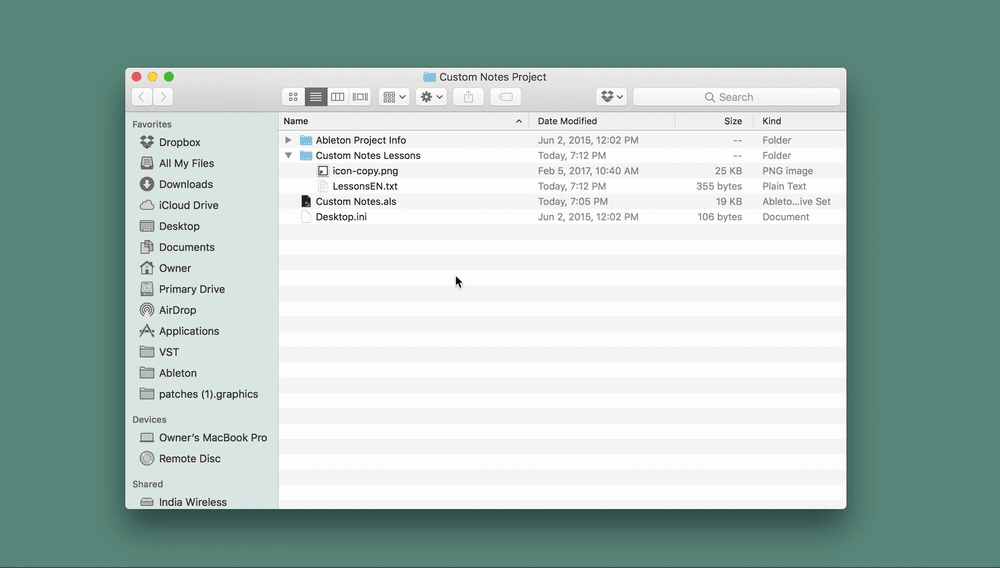Go forward with the right arrow
This screenshot has width=1000, height=568.
163,97
